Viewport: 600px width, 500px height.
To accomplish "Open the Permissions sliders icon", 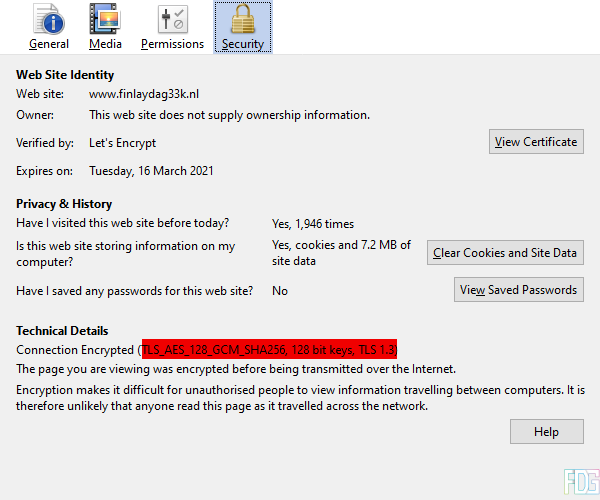I will click(x=172, y=20).
